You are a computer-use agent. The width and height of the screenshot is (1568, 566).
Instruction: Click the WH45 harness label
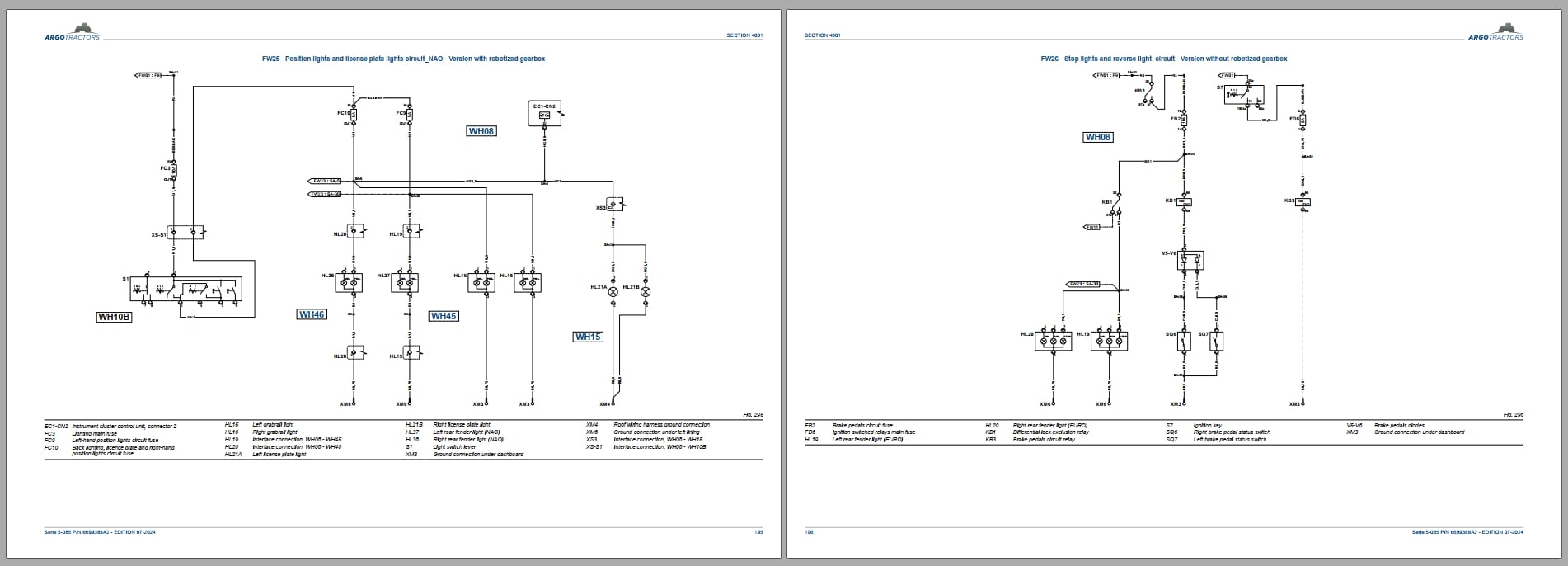point(444,316)
